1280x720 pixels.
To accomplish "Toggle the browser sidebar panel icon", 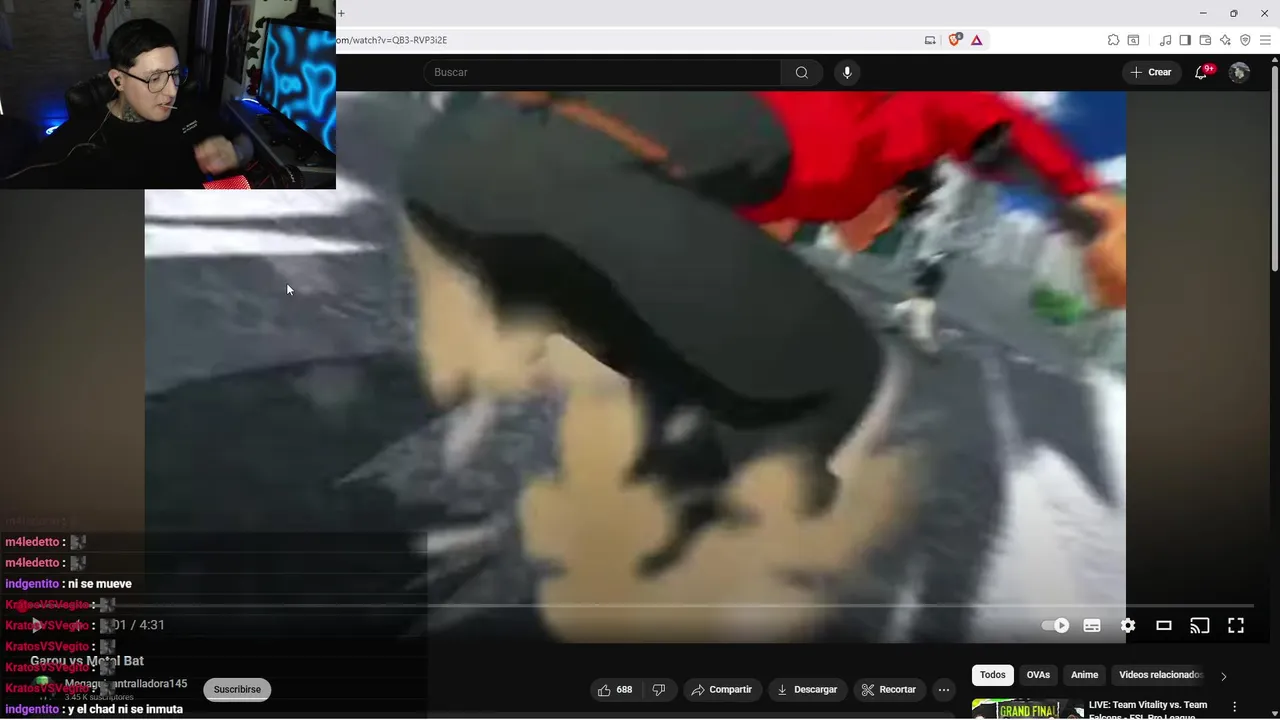I will (x=1185, y=40).
